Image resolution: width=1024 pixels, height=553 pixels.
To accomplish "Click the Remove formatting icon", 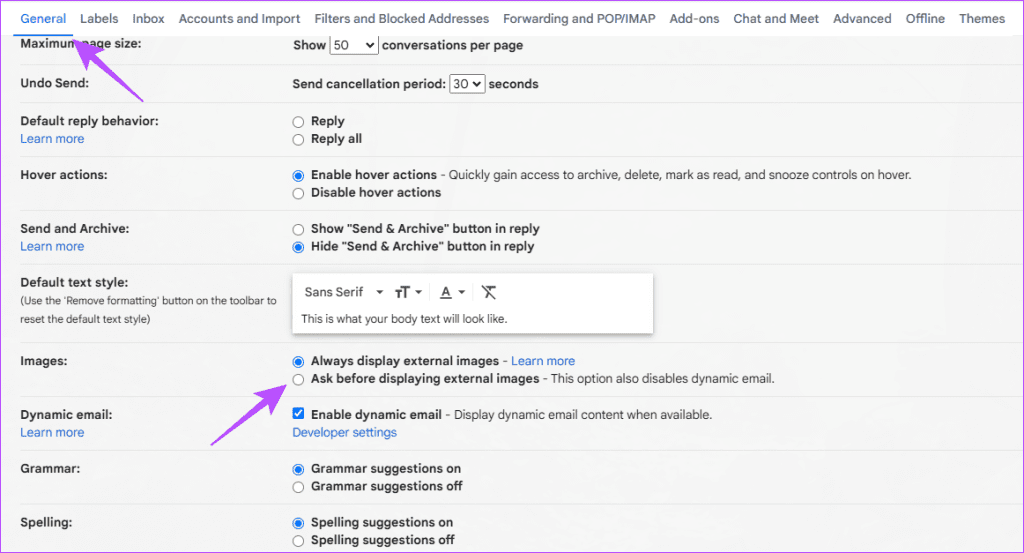I will click(488, 292).
